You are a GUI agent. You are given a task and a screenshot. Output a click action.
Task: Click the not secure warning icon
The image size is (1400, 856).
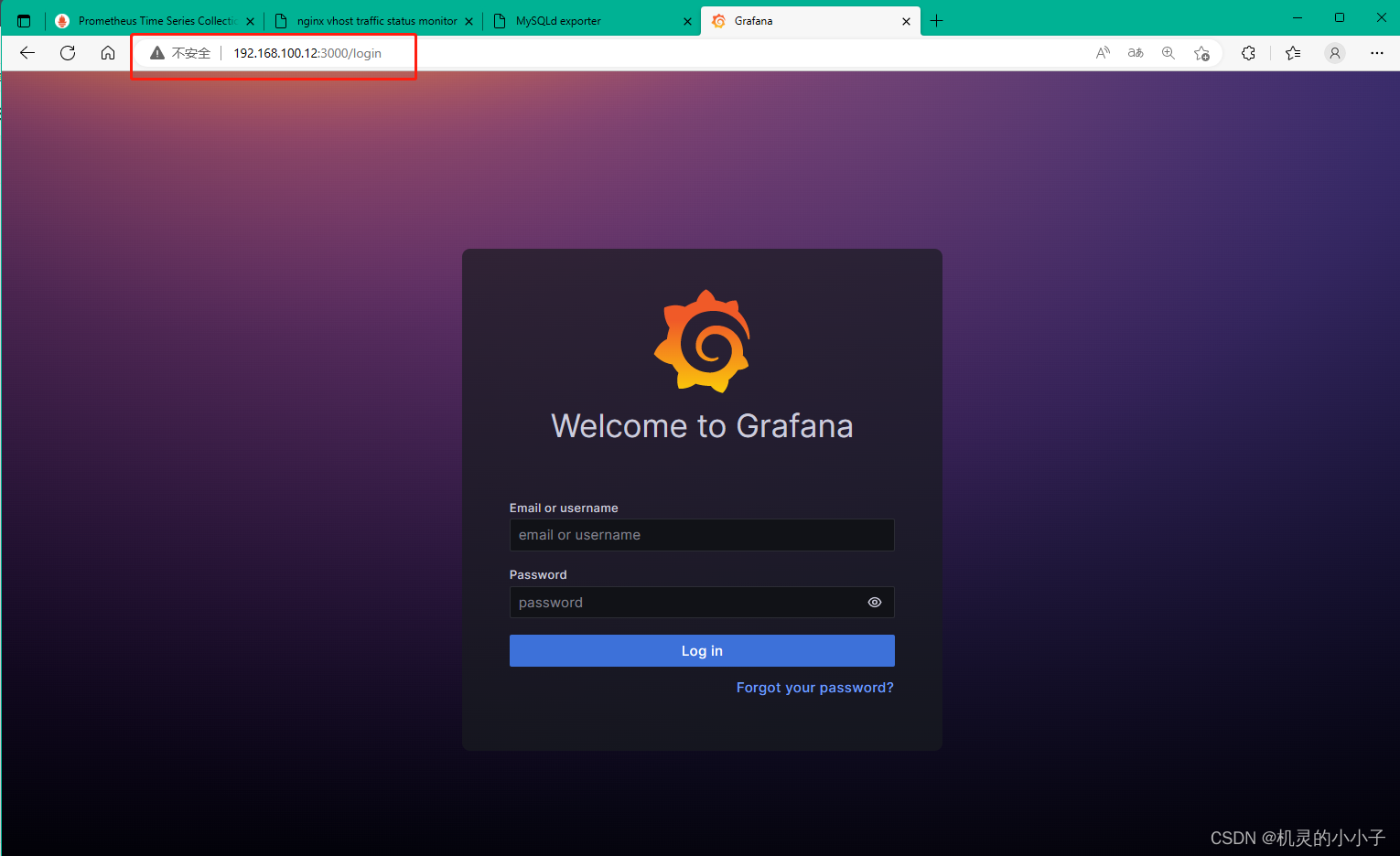157,53
